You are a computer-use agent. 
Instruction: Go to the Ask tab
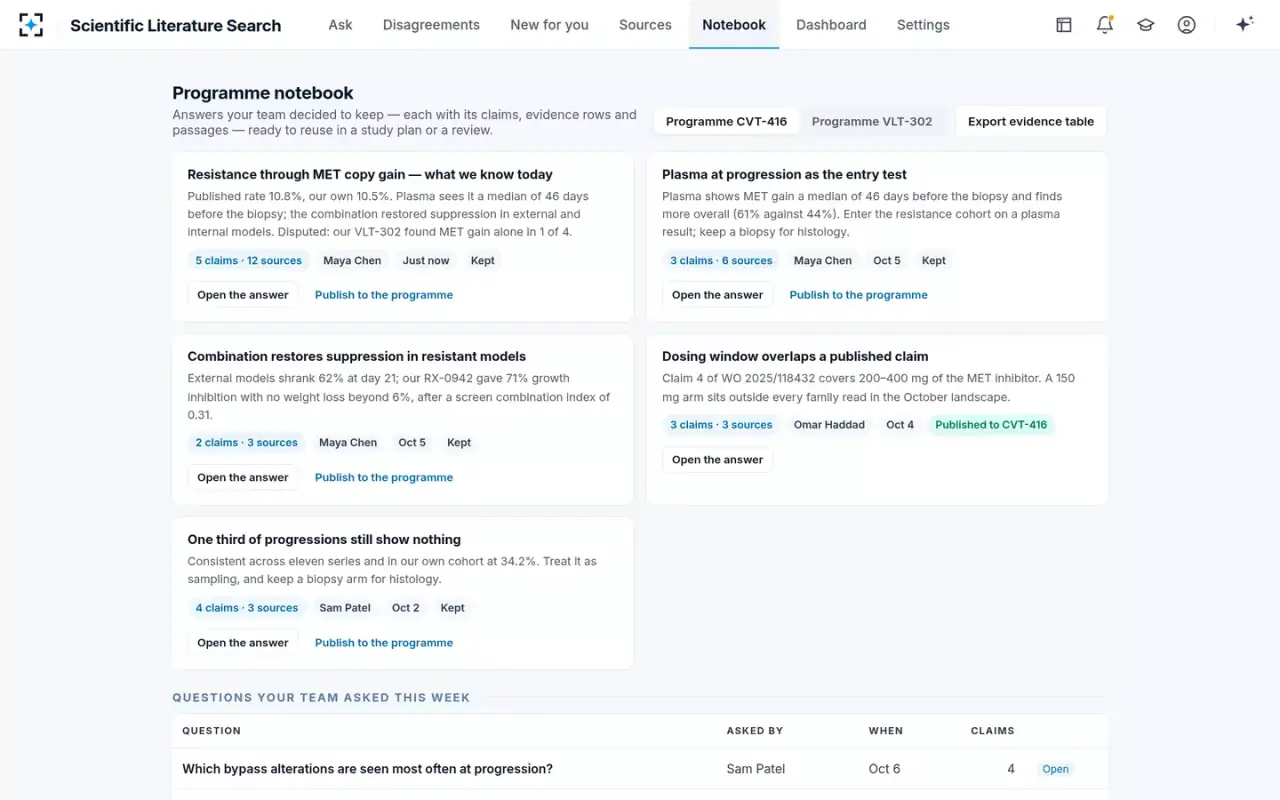click(340, 25)
